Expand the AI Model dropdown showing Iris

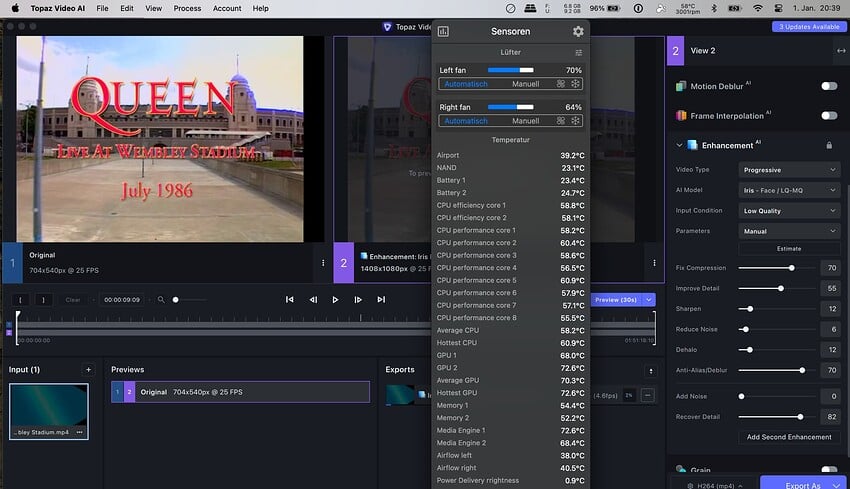click(x=789, y=190)
